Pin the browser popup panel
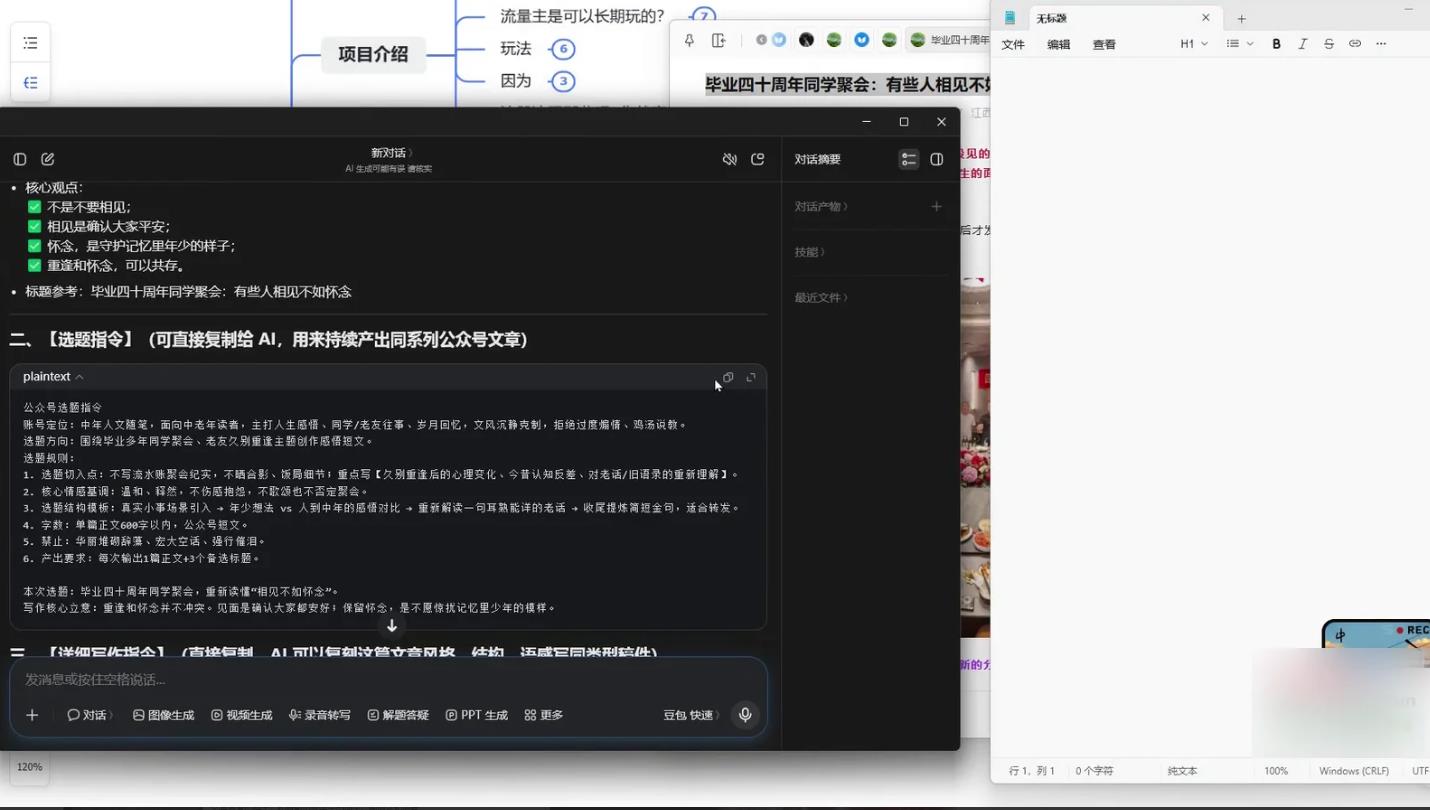1430x810 pixels. (x=689, y=40)
